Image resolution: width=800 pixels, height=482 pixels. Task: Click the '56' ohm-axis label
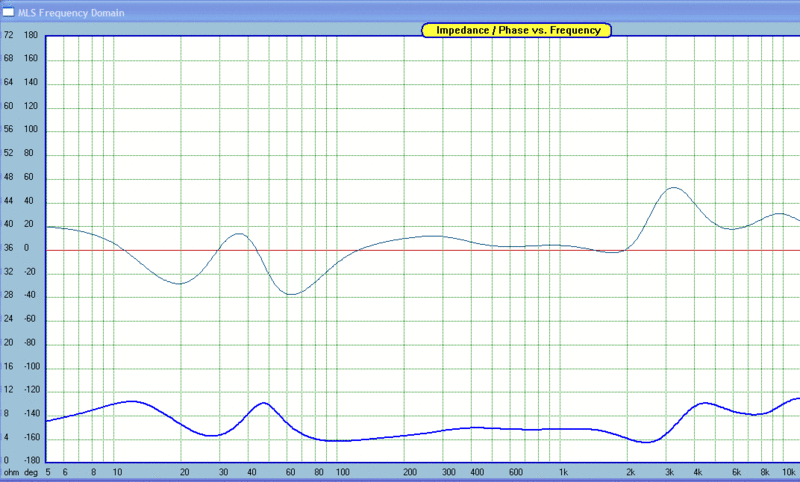pos(9,129)
